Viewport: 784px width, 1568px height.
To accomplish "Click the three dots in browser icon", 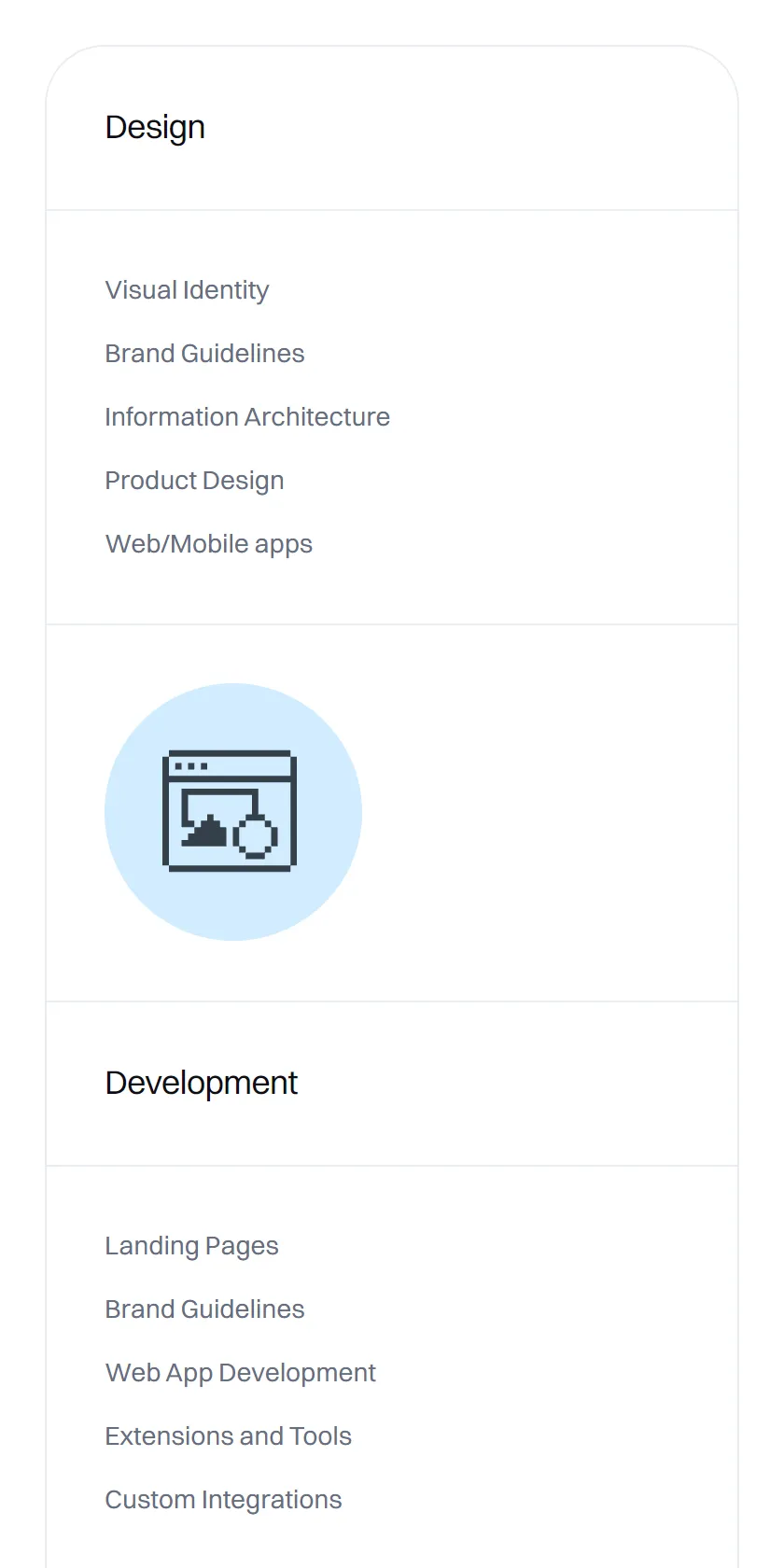I will pos(191,766).
